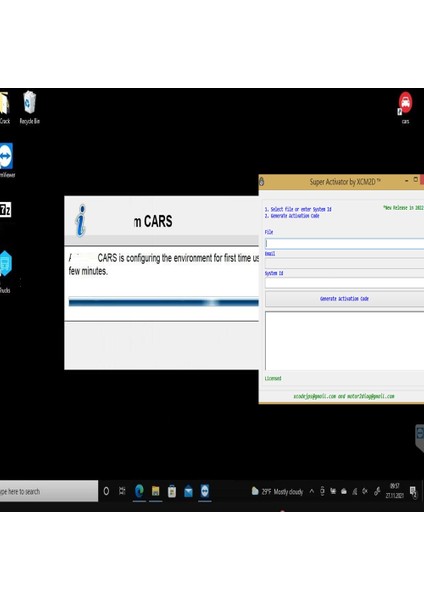Open Microsoft Store from the taskbar

pyautogui.click(x=172, y=491)
